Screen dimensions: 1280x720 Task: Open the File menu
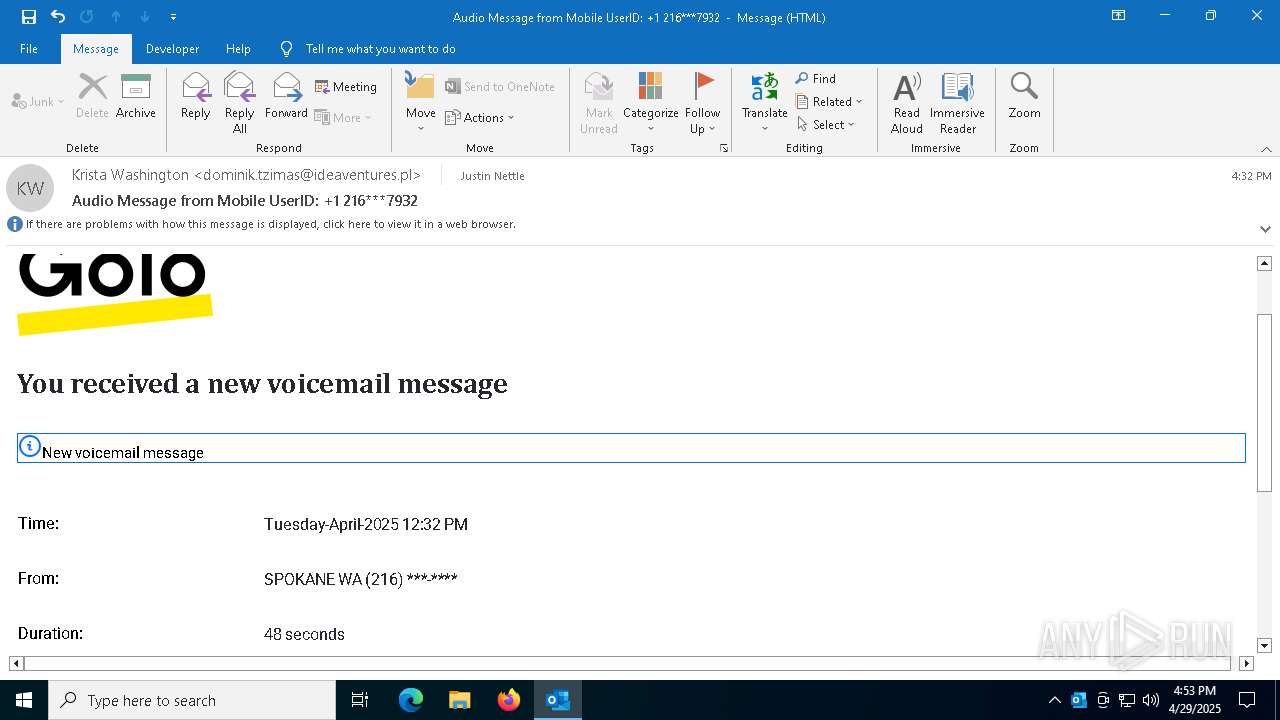(29, 49)
